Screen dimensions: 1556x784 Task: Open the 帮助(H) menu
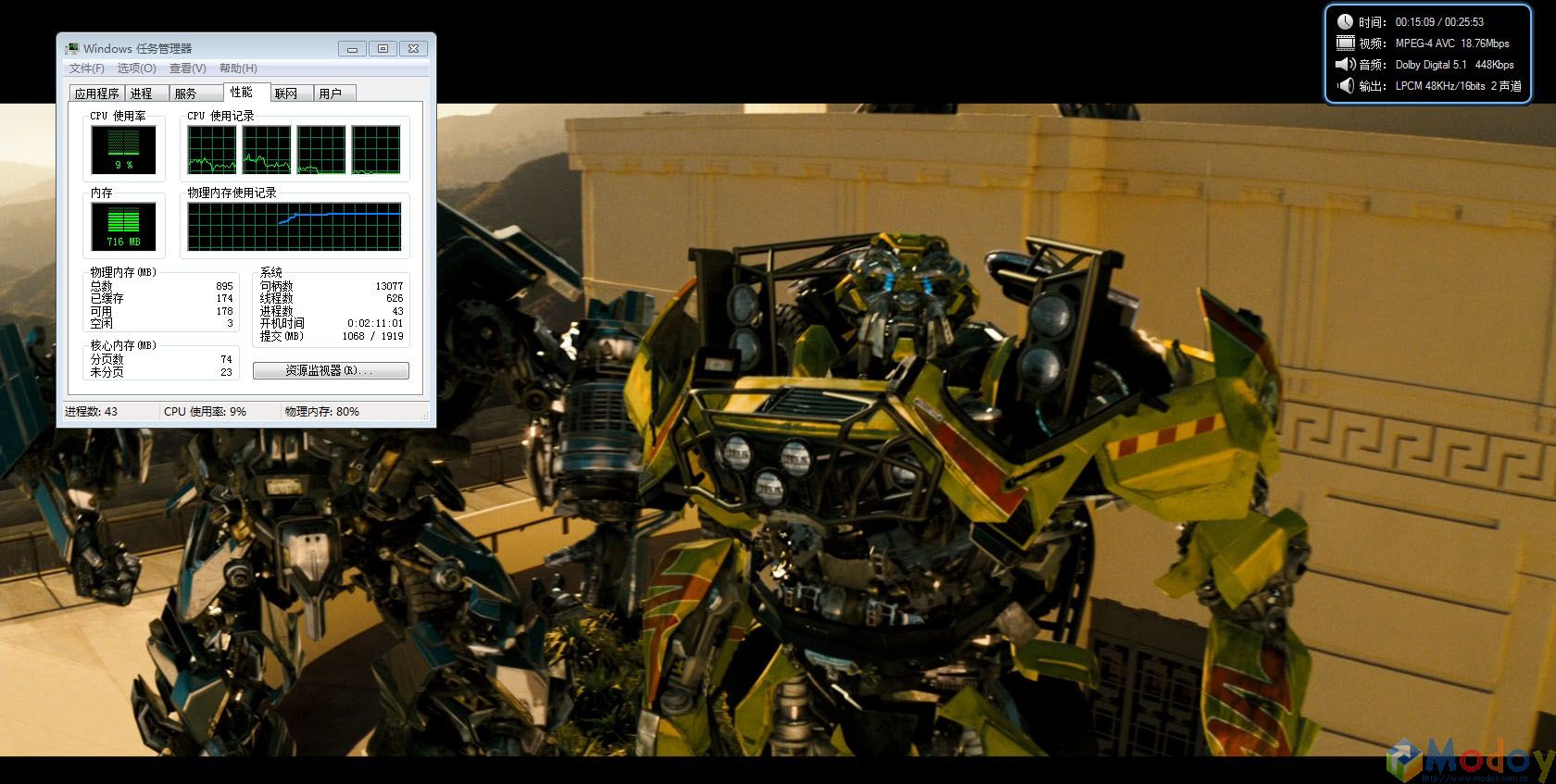click(238, 68)
